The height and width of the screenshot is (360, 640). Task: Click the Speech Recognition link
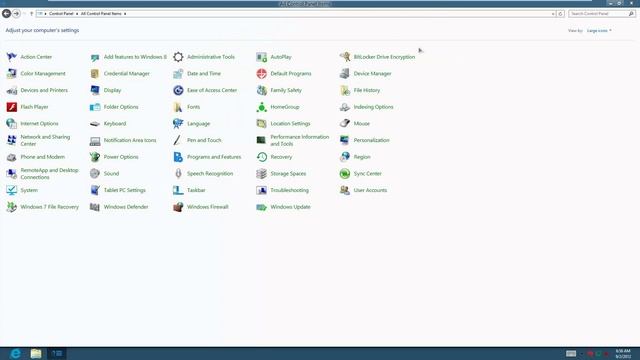tap(210, 173)
